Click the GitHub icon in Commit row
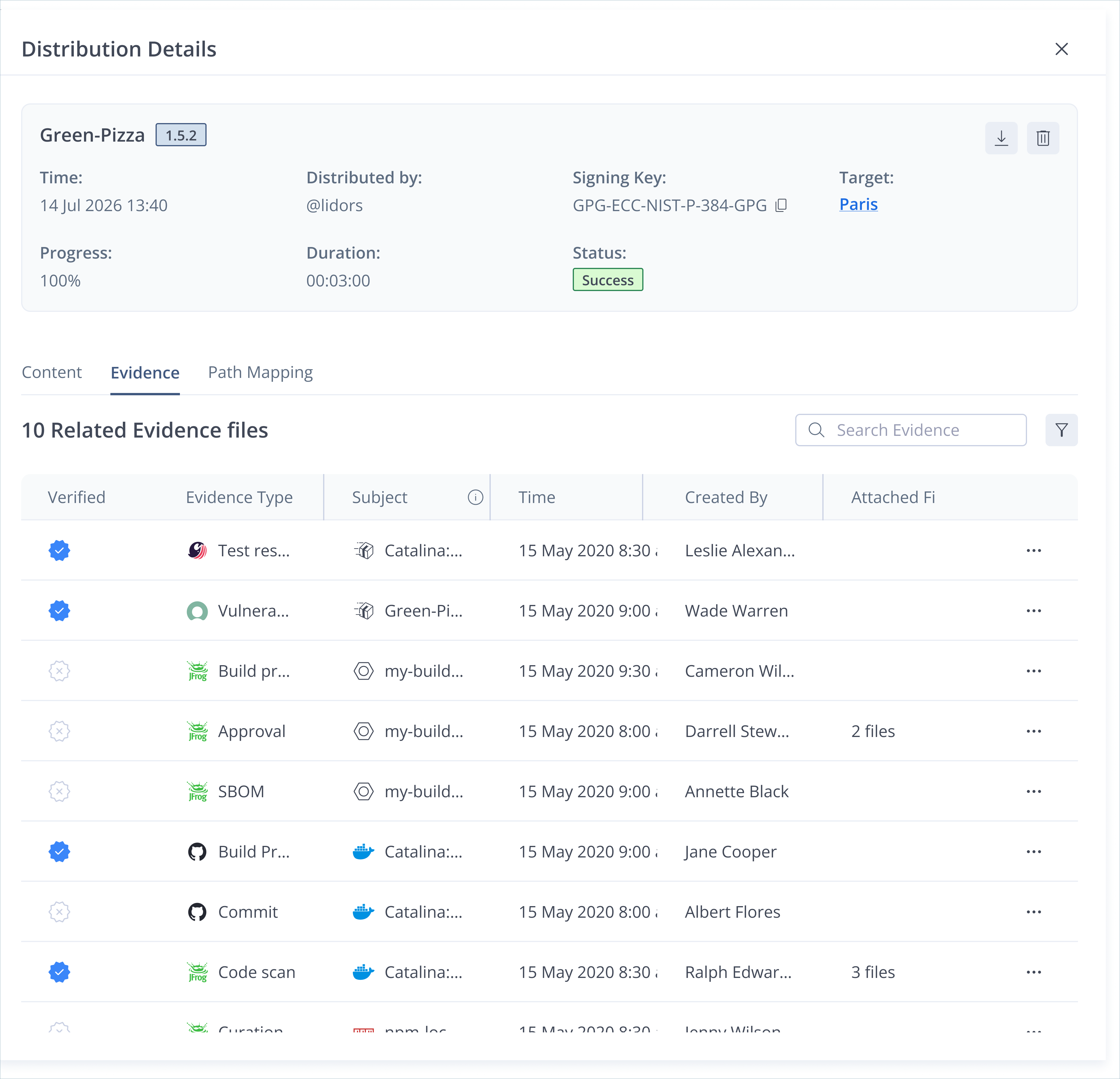This screenshot has width=1120, height=1079. 197,912
